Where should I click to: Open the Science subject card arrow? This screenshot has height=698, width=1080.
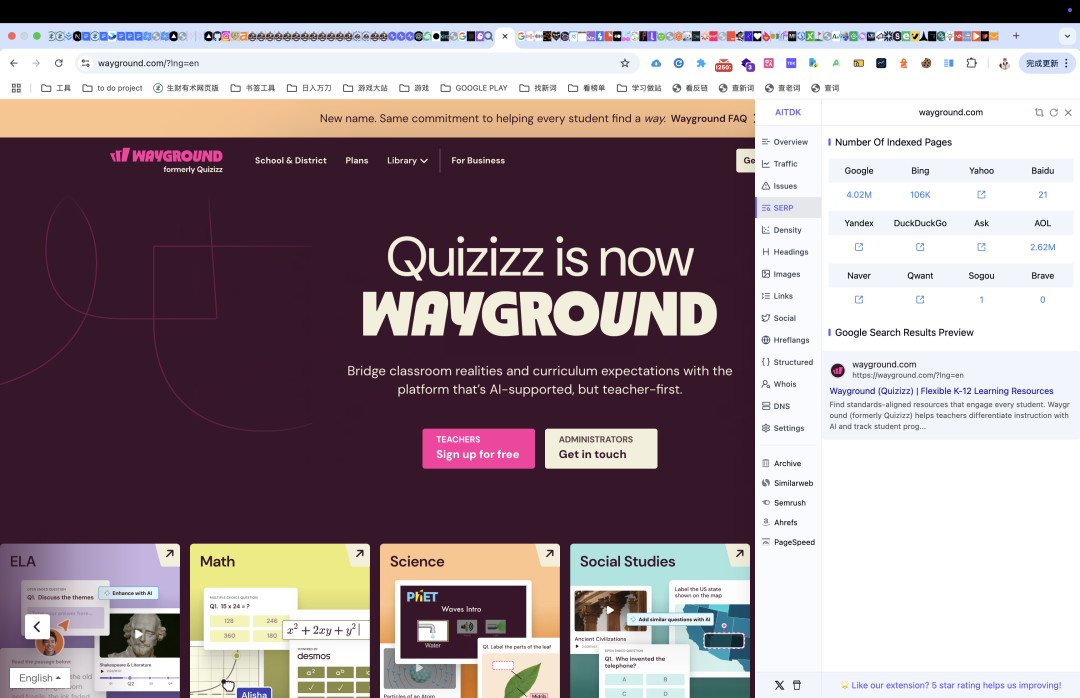click(549, 553)
